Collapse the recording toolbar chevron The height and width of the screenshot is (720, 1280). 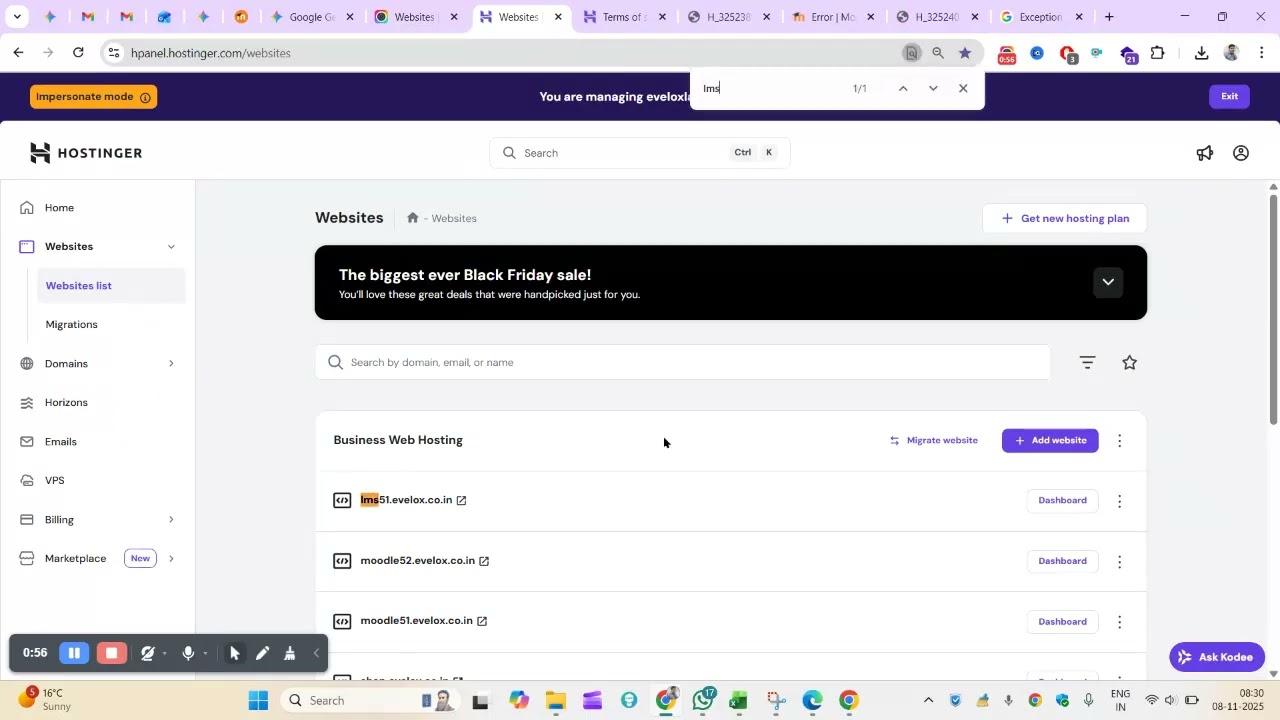[316, 653]
